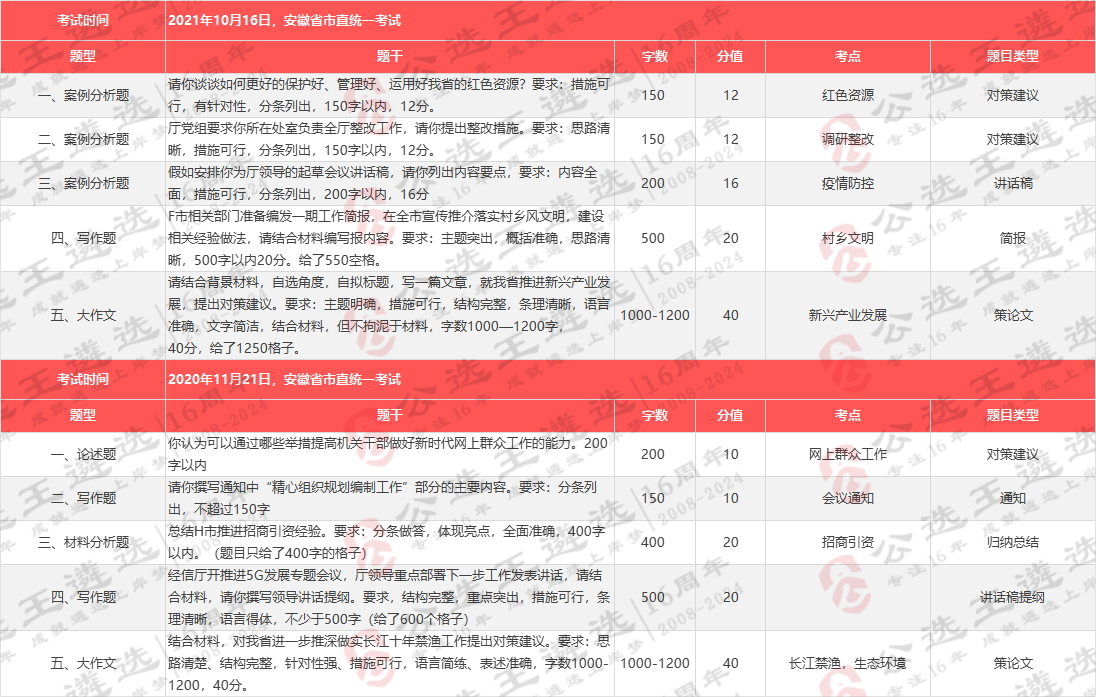Click the 招商引资 topic cell
The width and height of the screenshot is (1096, 697).
847,542
